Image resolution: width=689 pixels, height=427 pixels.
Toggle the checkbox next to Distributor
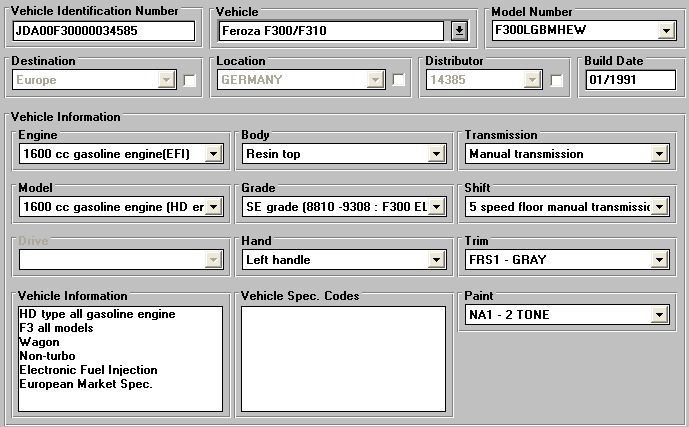[x=556, y=80]
